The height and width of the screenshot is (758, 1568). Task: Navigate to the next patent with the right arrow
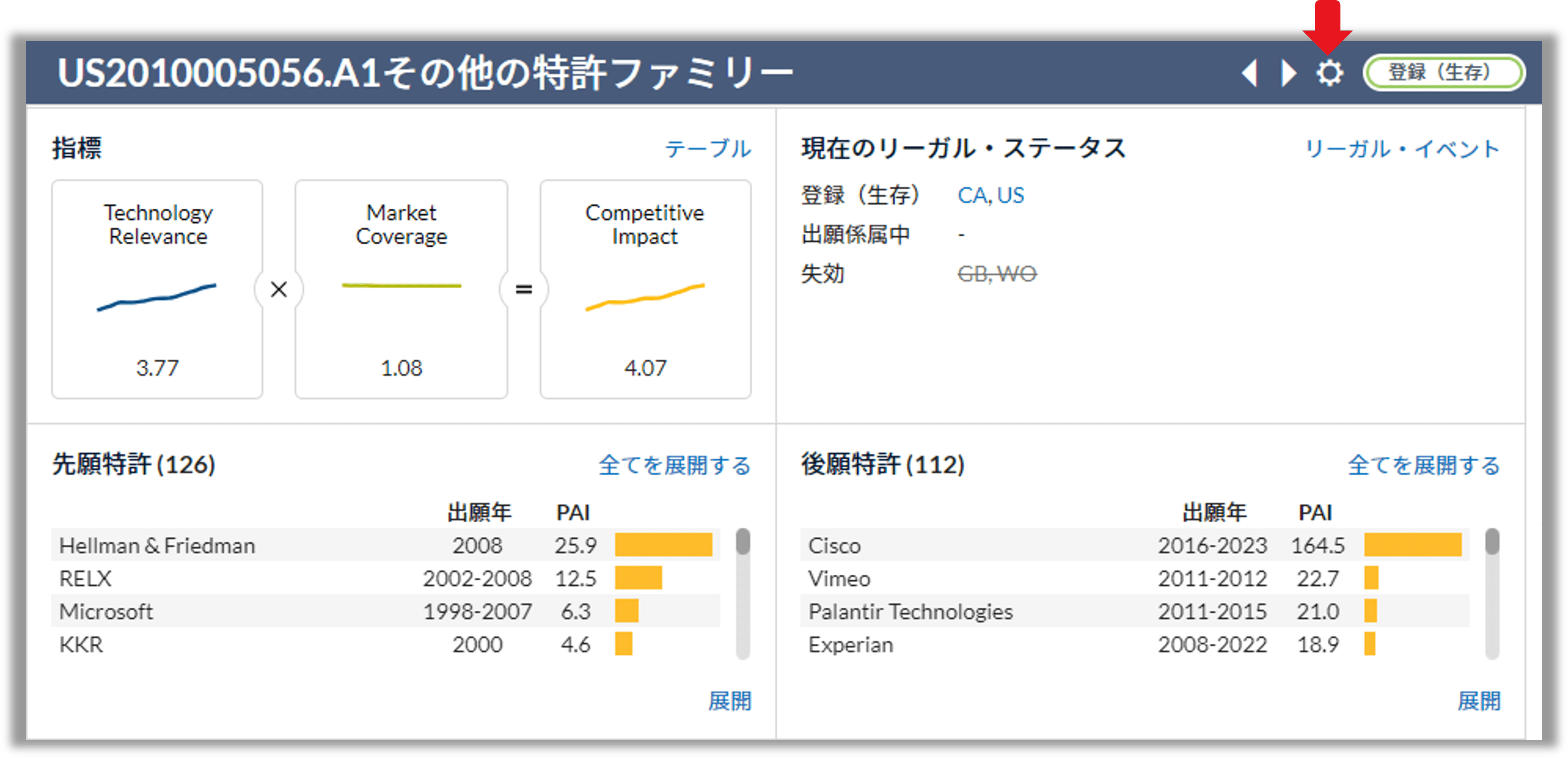click(x=1288, y=74)
